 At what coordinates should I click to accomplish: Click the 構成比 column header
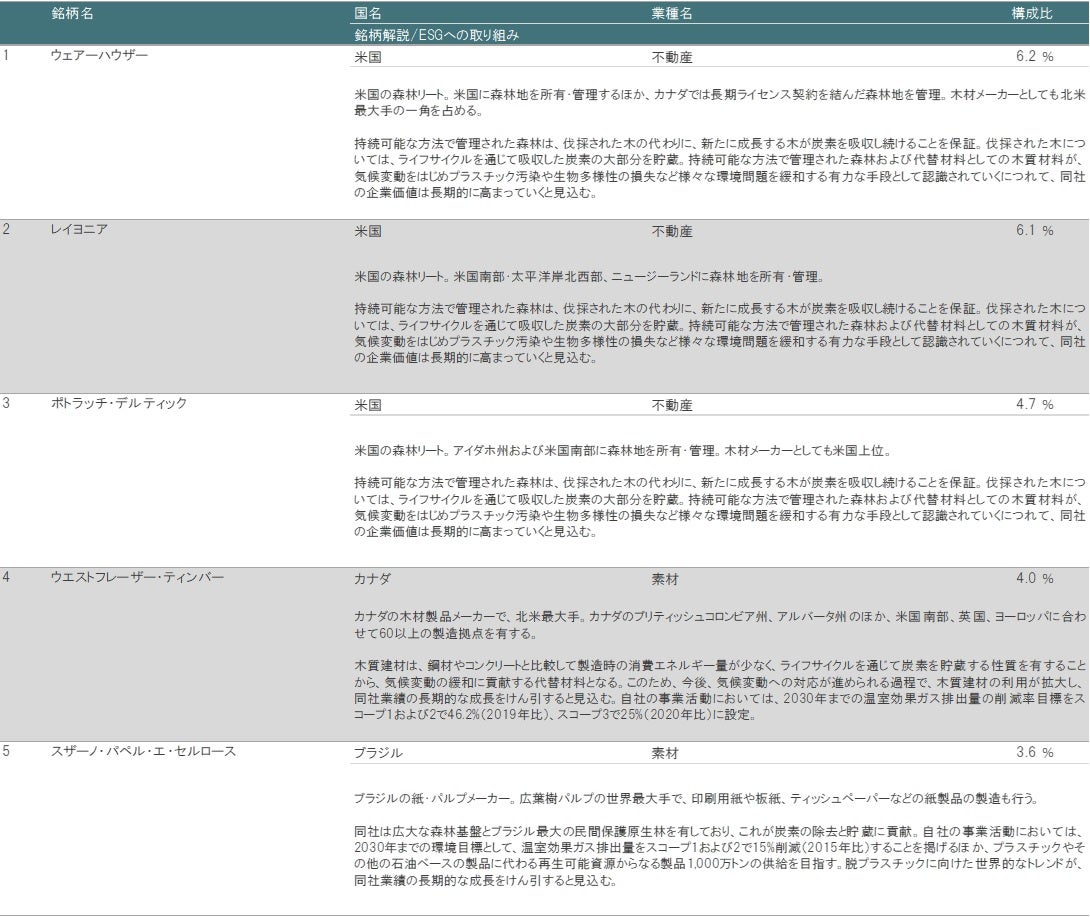(1032, 15)
